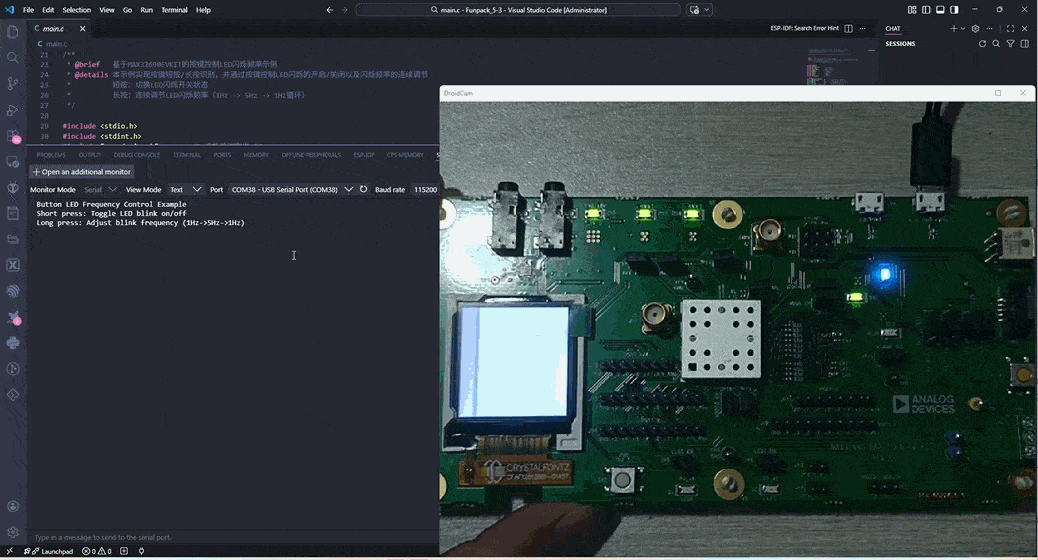Open the Explorer view in activity bar

pyautogui.click(x=13, y=32)
